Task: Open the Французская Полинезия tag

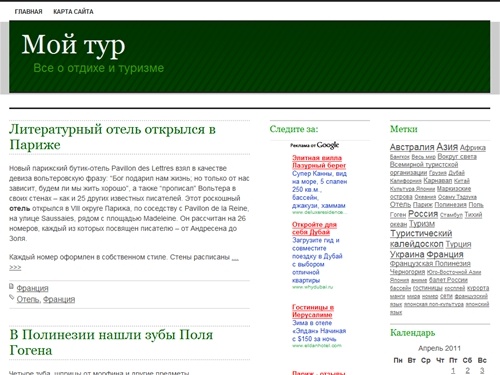Action: 430,264
